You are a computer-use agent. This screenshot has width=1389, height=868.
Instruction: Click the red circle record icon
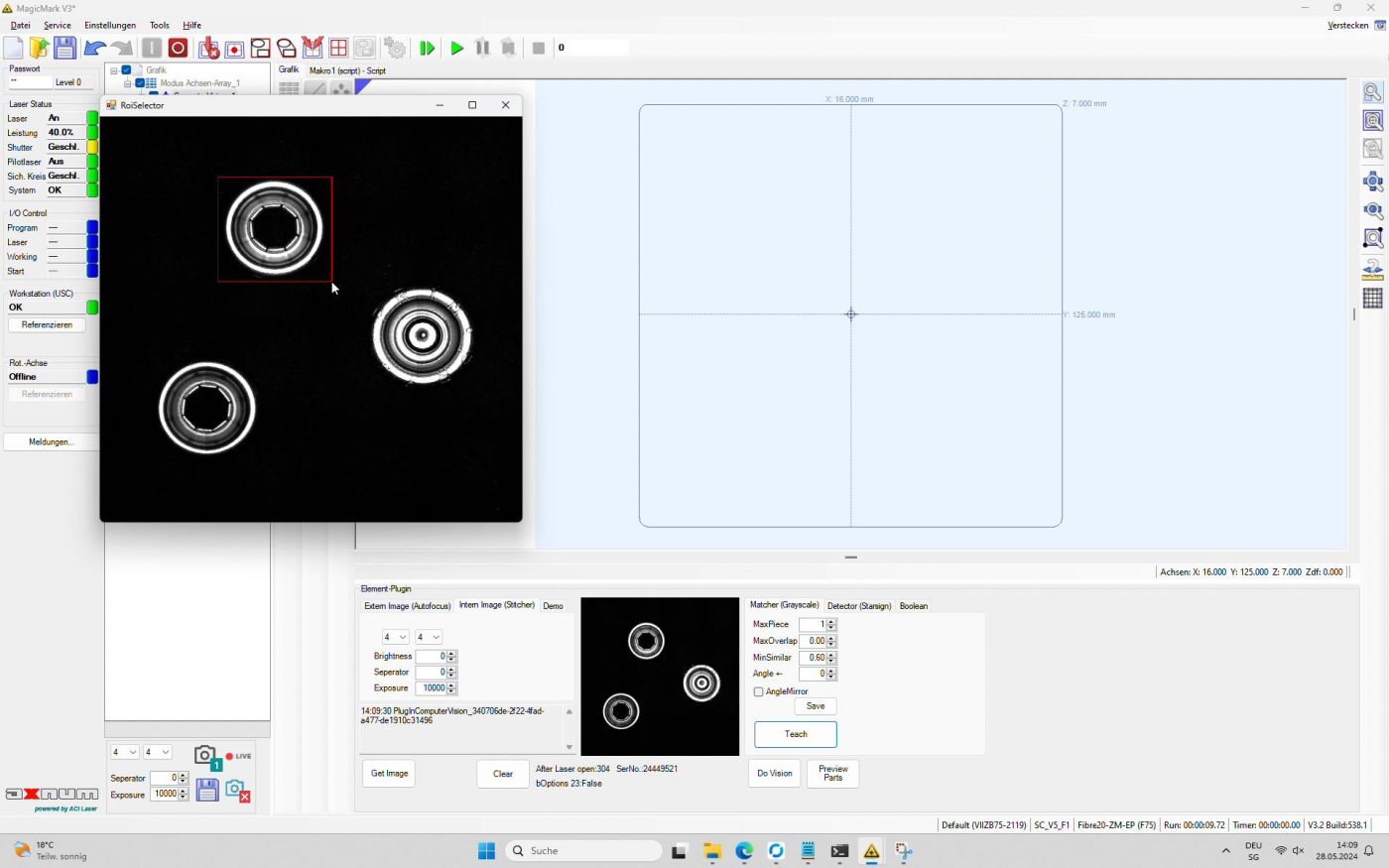178,48
